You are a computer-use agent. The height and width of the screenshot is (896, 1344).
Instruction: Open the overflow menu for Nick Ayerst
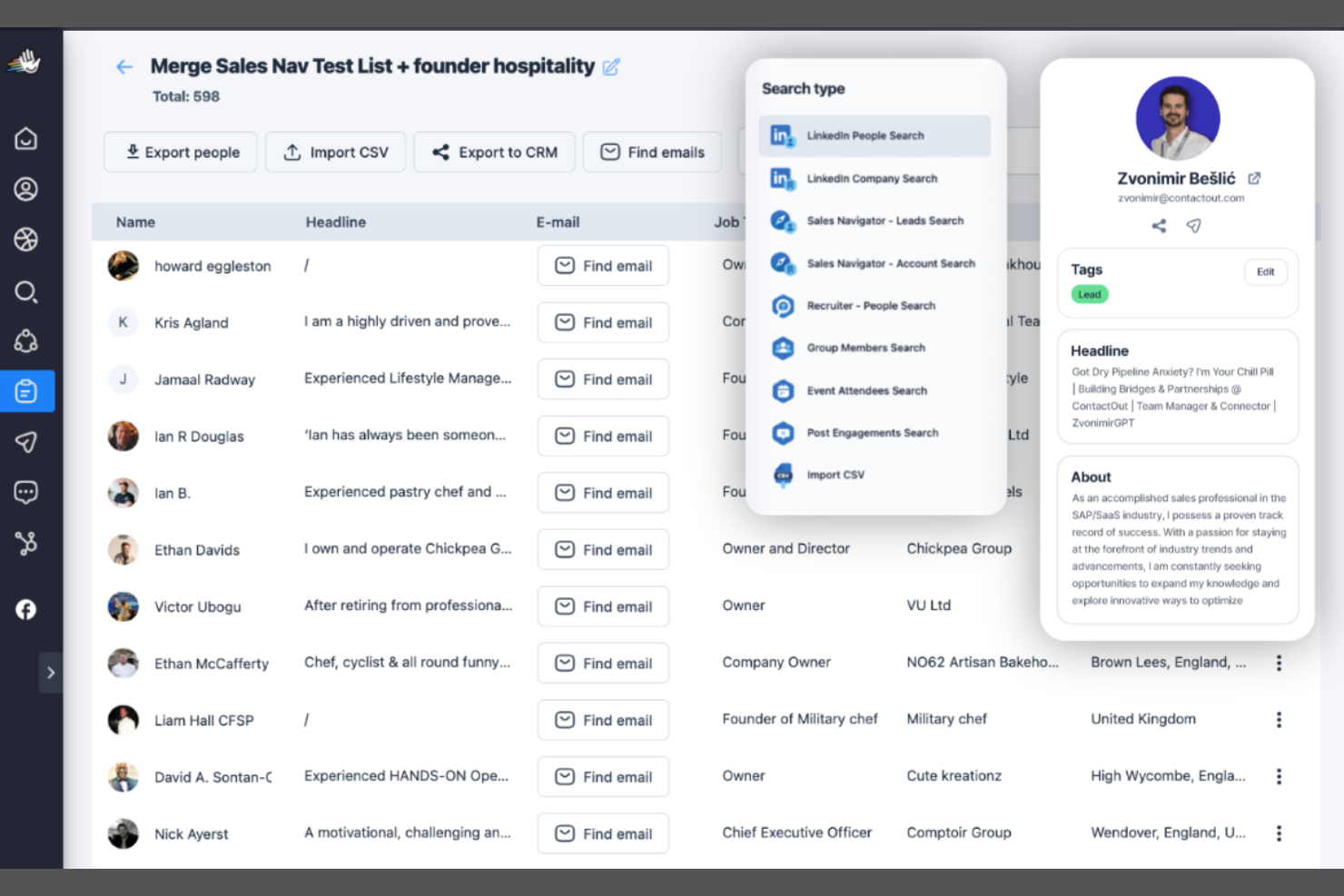tap(1279, 833)
